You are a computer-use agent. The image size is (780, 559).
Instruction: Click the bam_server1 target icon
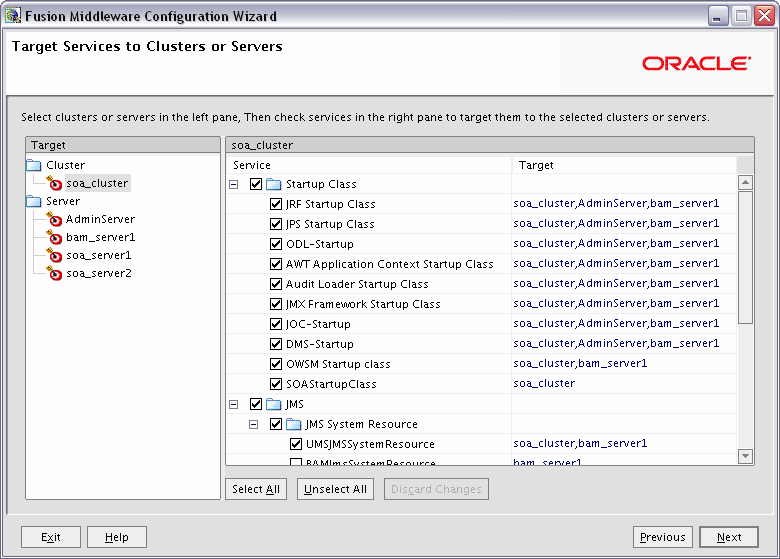click(x=54, y=237)
